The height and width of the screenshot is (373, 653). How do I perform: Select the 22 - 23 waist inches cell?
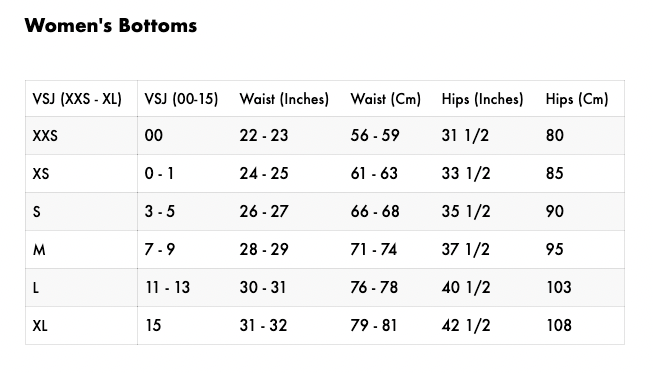[264, 136]
